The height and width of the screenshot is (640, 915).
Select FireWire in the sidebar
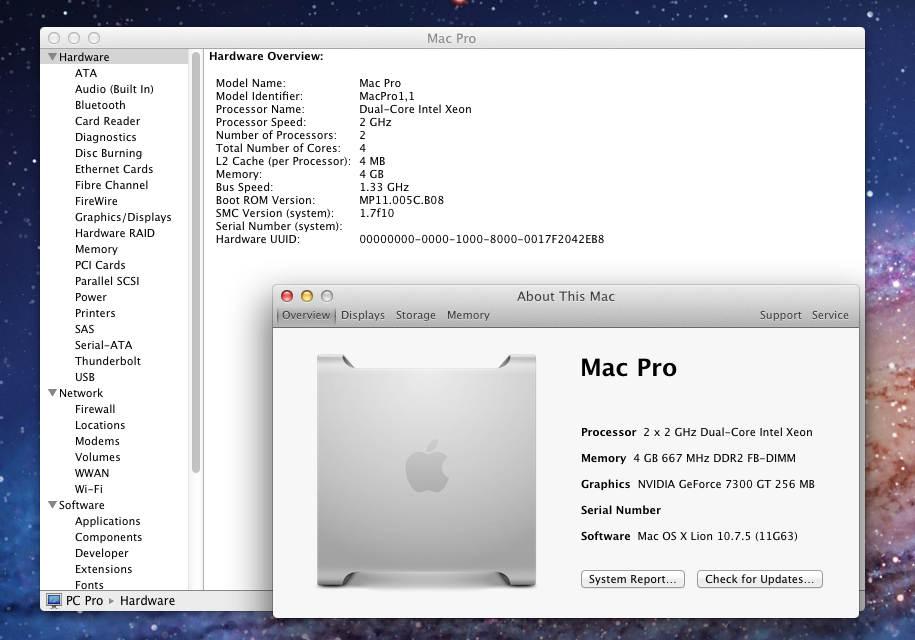tap(96, 201)
